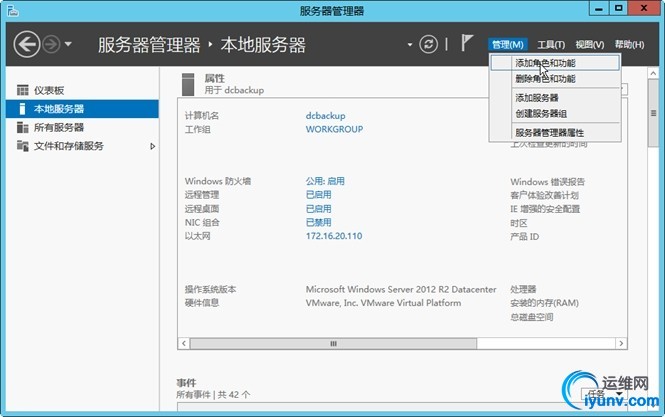The height and width of the screenshot is (417, 665).
Task: Select 本地服务器 in sidebar
Action: click(82, 109)
